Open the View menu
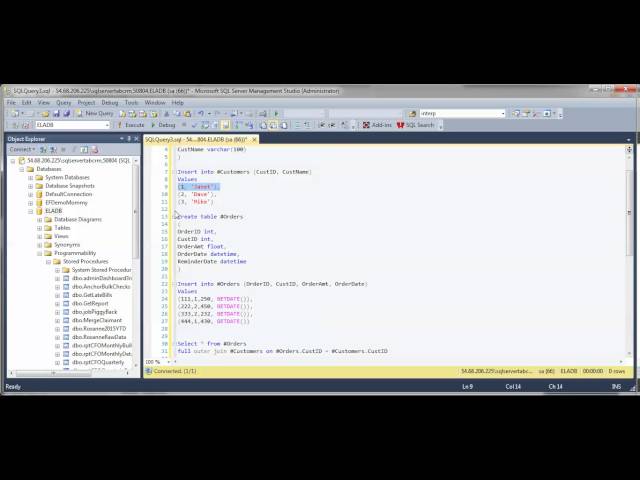 44,102
